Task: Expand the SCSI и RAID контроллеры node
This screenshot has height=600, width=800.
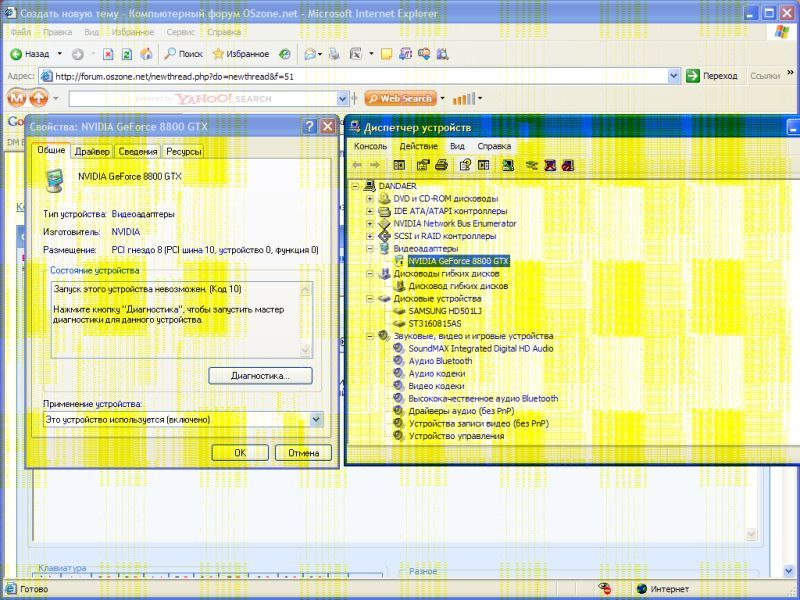Action: [369, 236]
